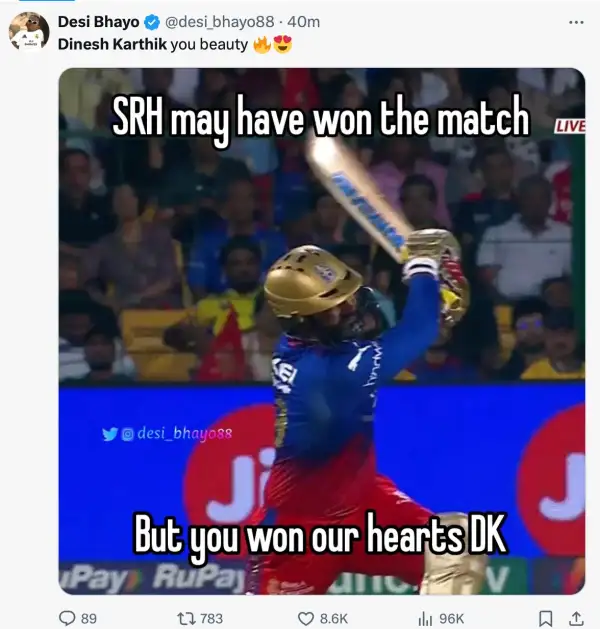Play the Dinesh Karthik video thumbnail
The width and height of the screenshot is (600, 629).
(322, 331)
